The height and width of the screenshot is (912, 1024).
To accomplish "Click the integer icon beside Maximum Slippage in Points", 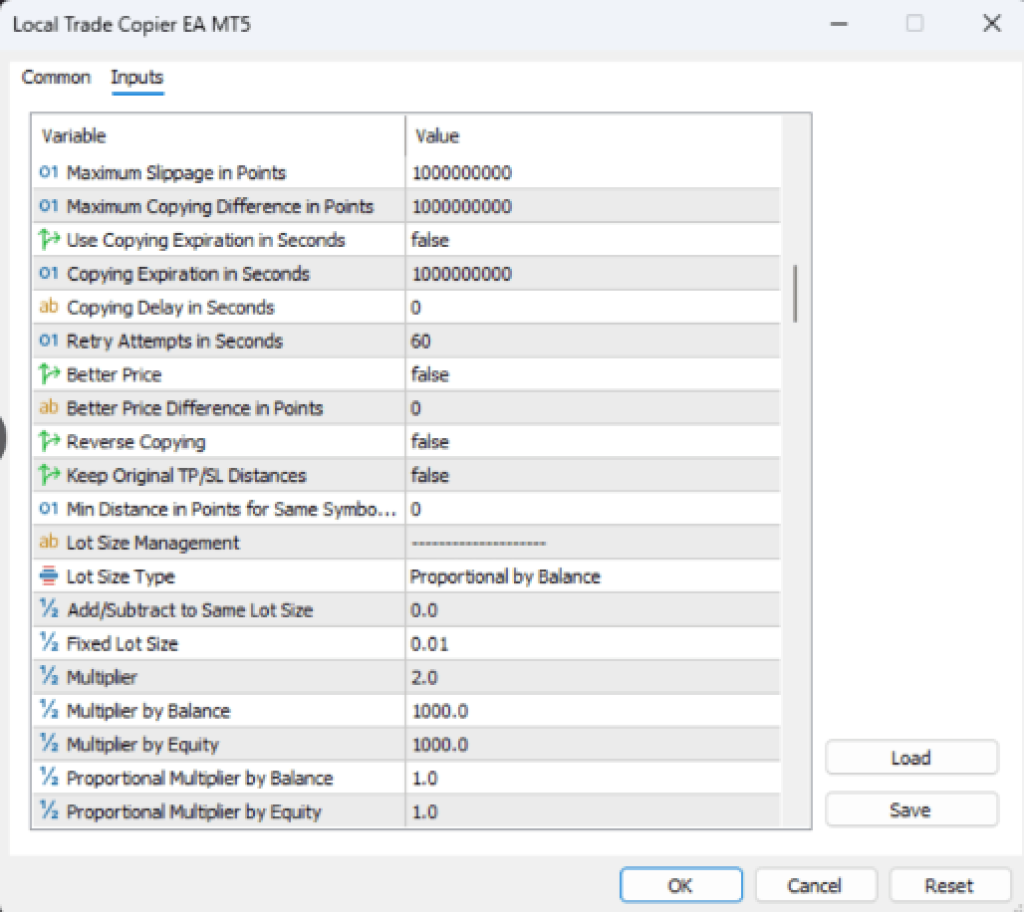I will (x=49, y=172).
